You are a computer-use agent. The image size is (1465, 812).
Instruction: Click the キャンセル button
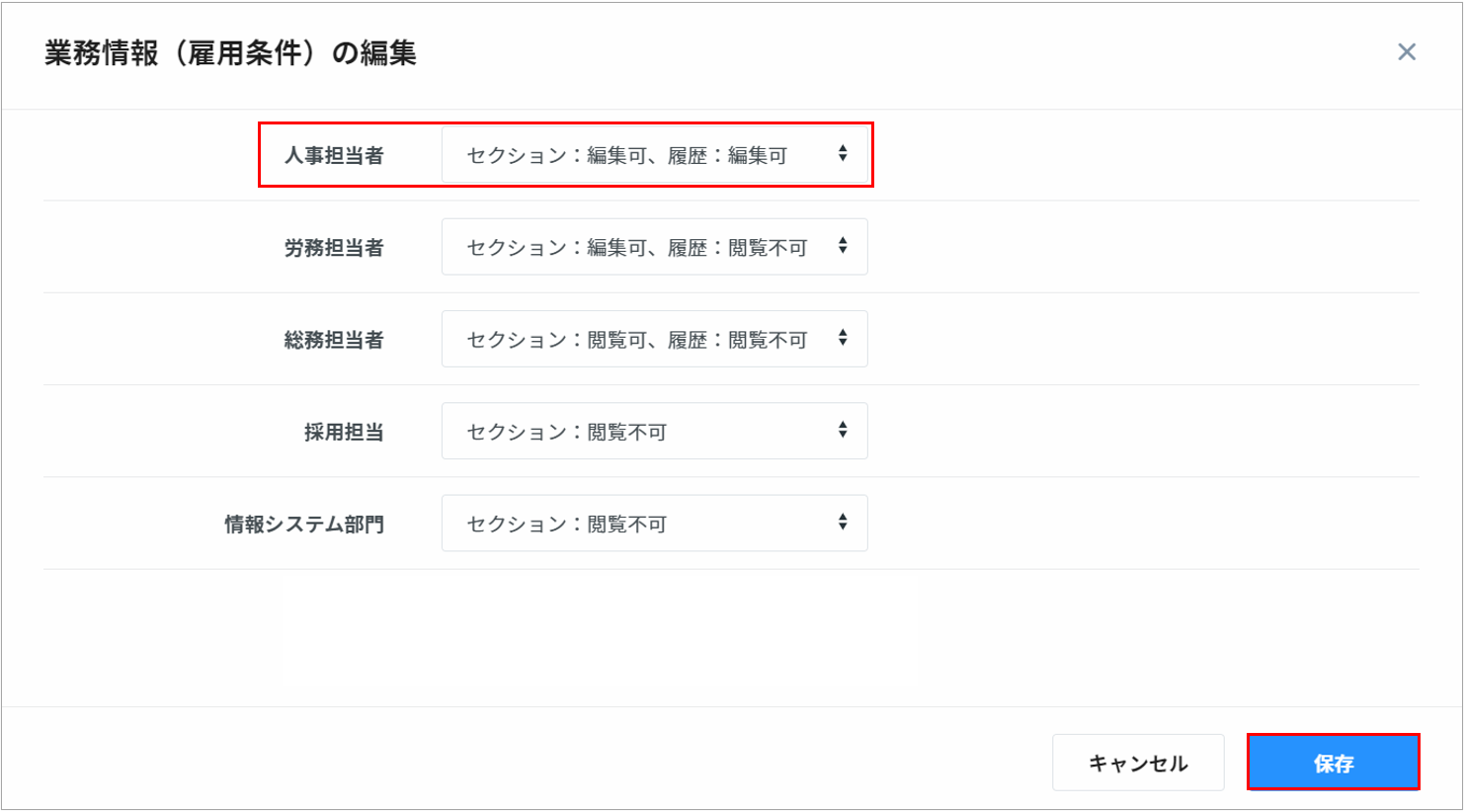tap(1137, 763)
